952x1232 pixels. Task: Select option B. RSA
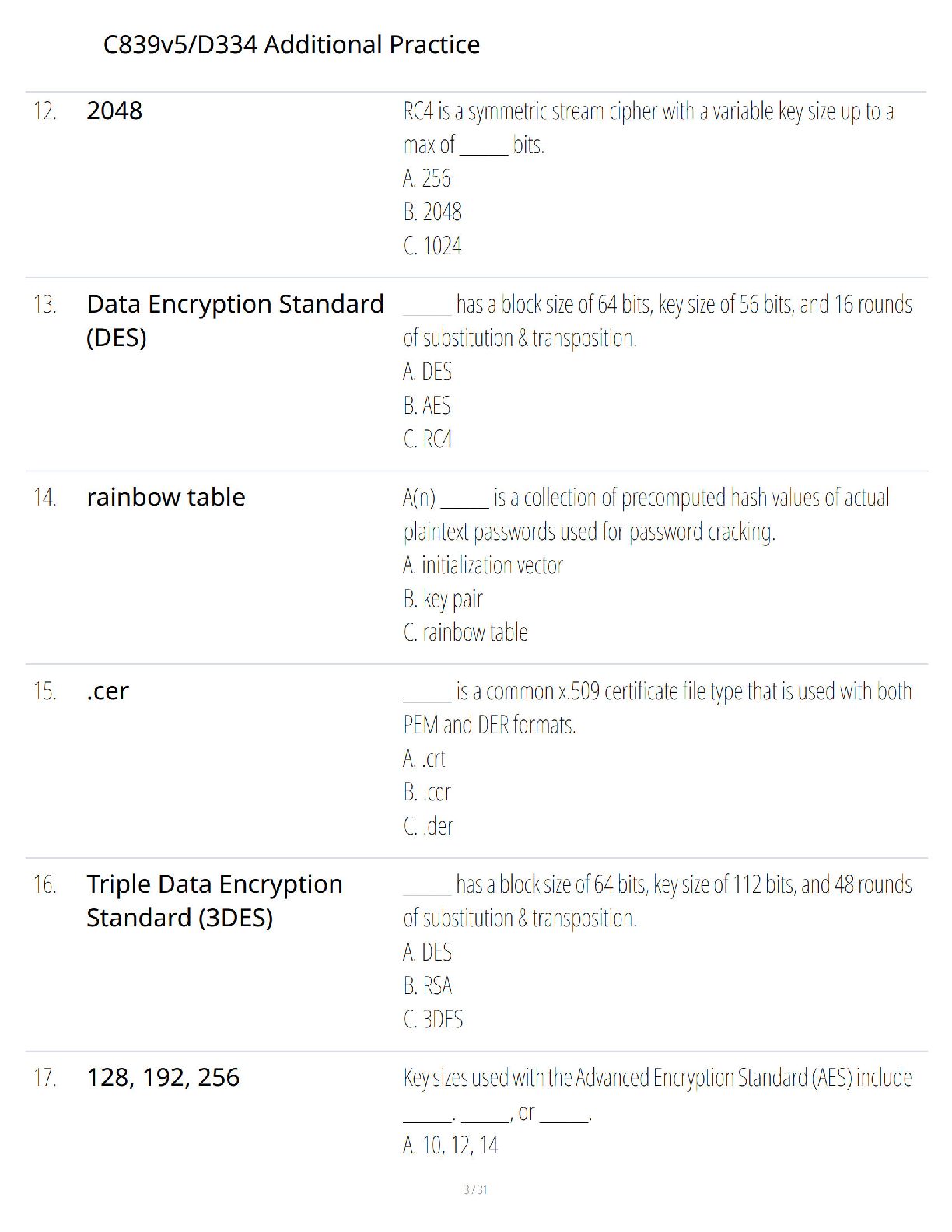coord(428,986)
